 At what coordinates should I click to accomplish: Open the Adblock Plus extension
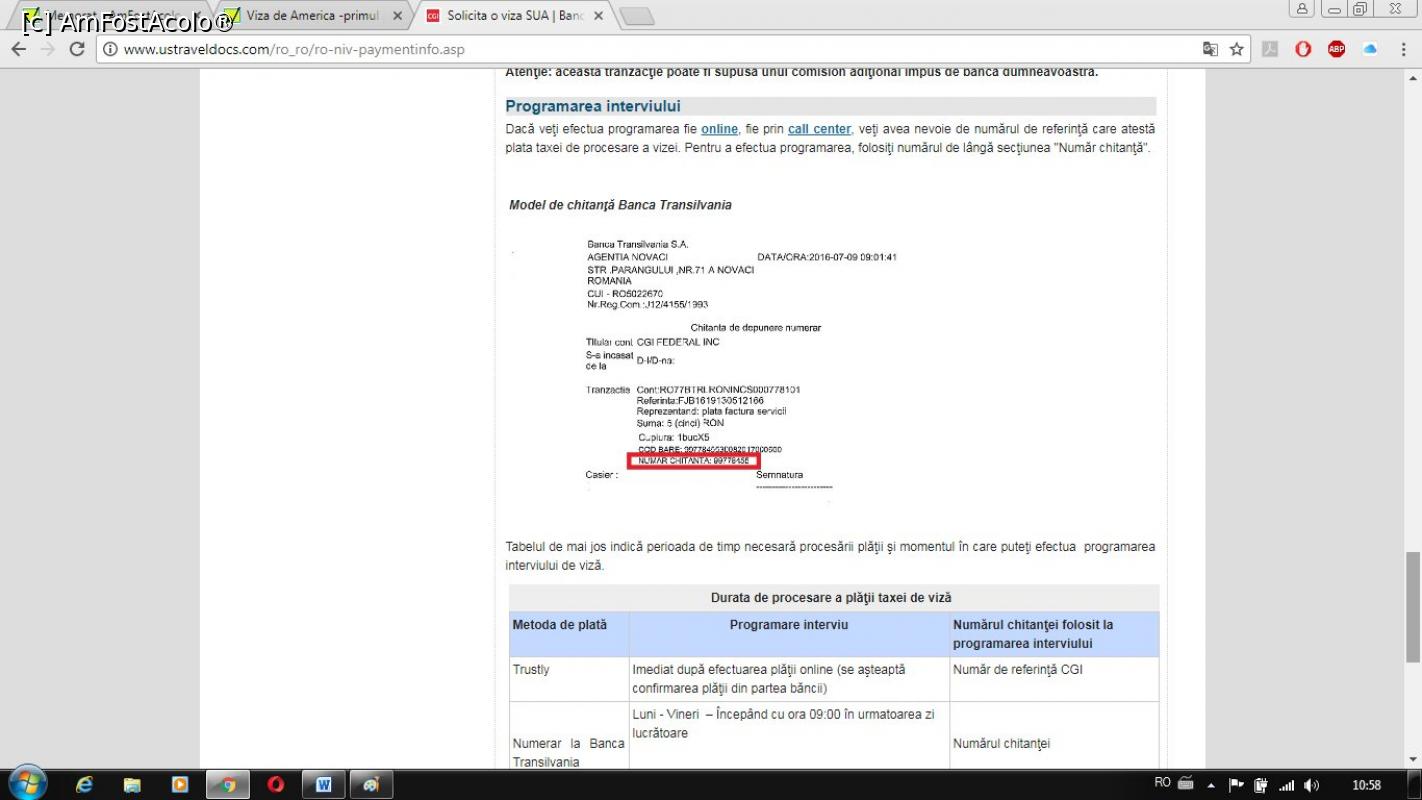pos(1336,49)
